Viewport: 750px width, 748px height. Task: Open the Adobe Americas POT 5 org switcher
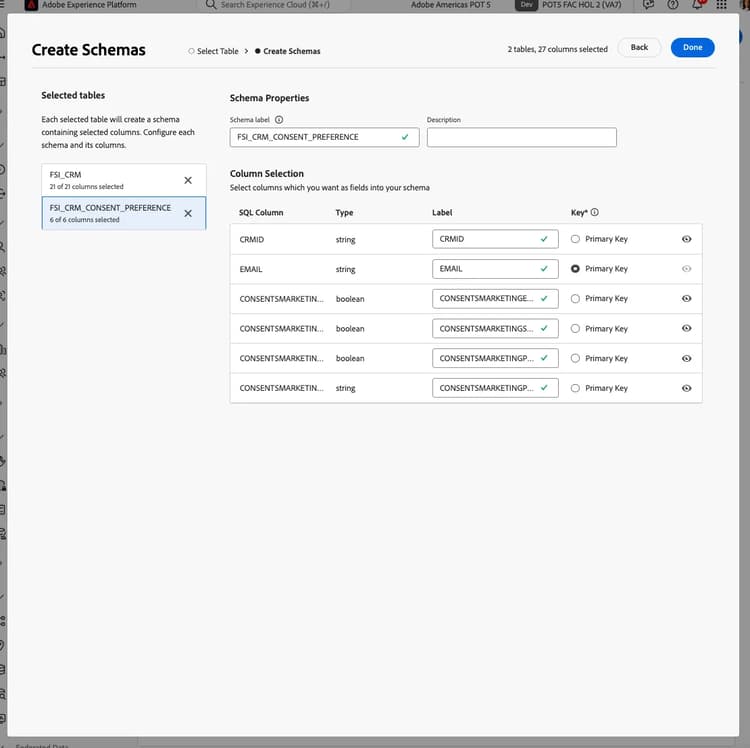click(451, 5)
